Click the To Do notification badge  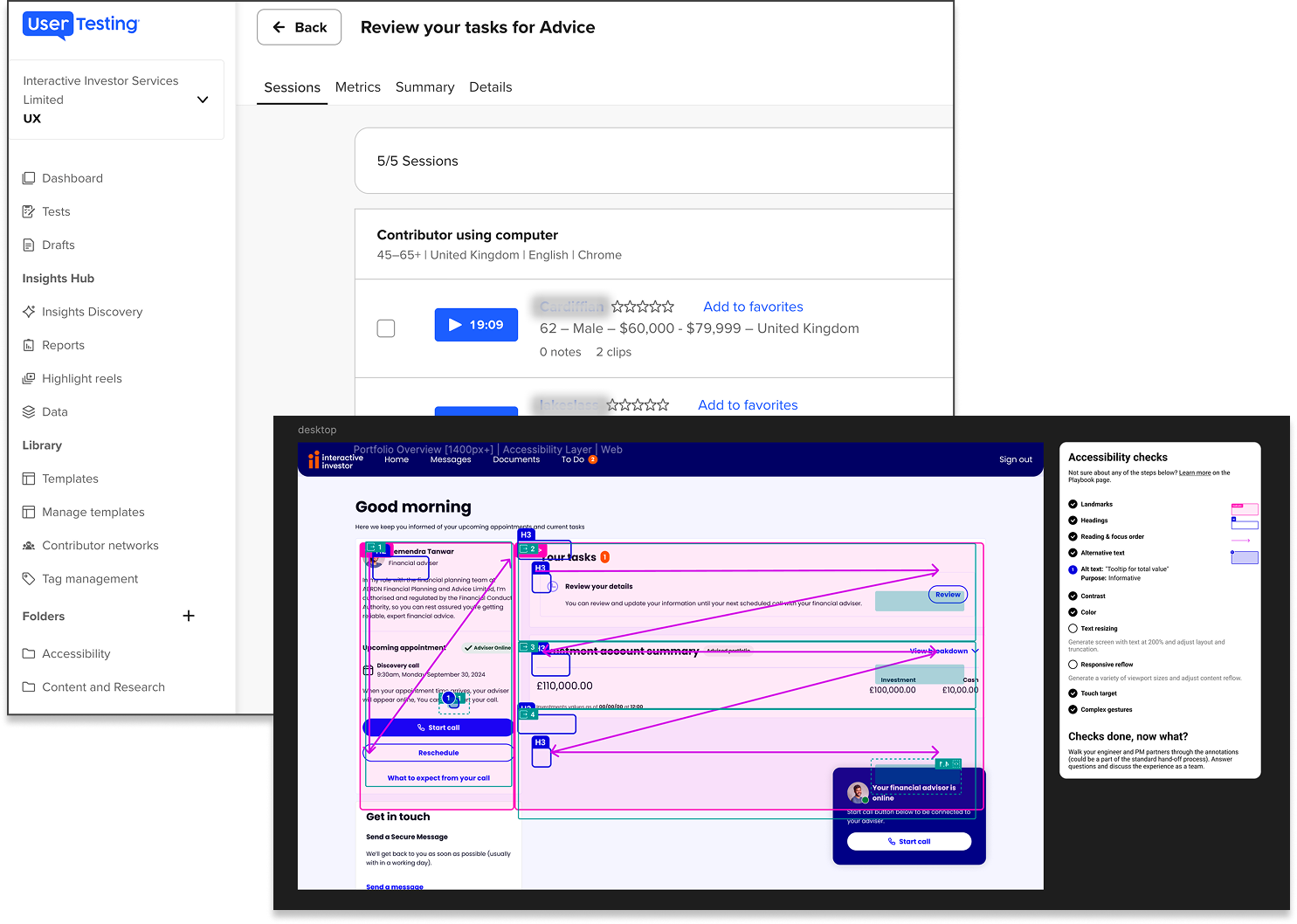tap(593, 459)
